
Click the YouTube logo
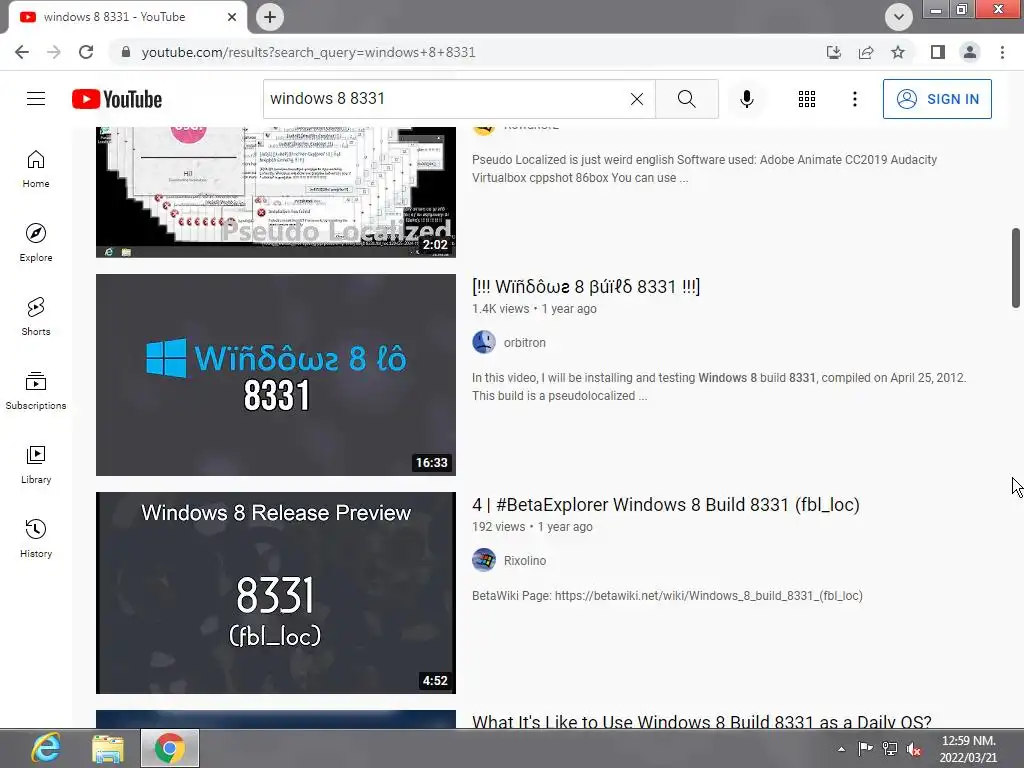click(117, 99)
